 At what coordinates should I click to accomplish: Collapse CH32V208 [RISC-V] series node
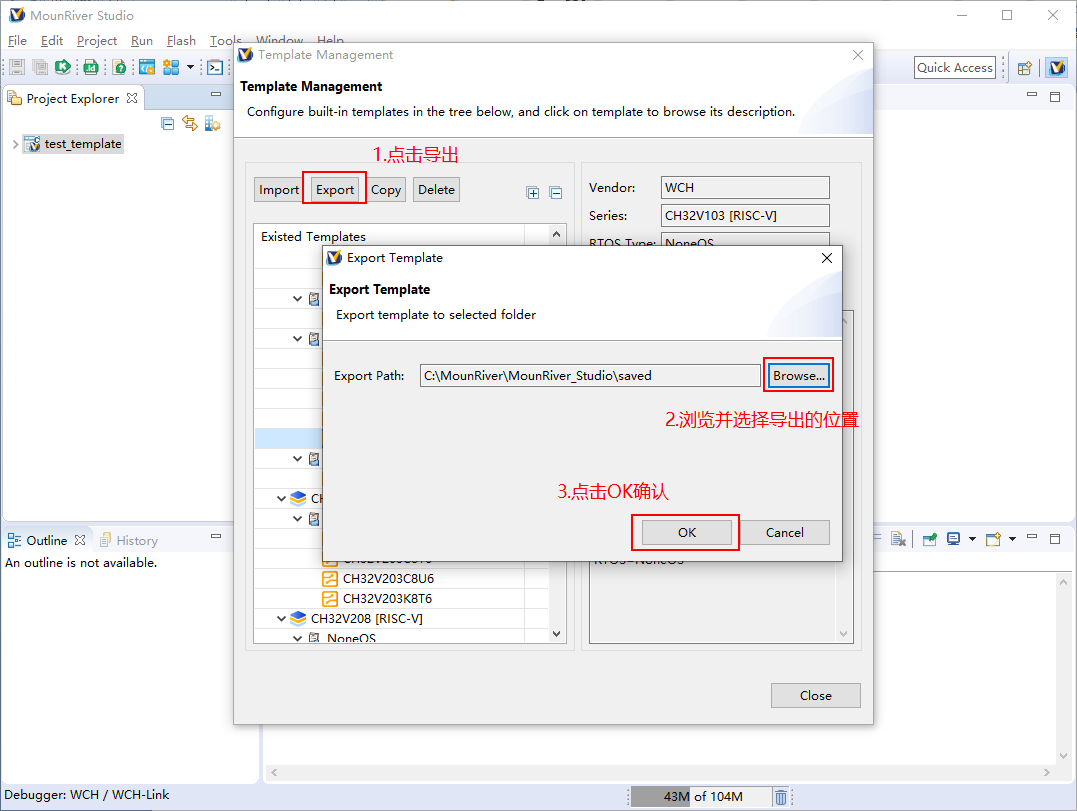pos(282,619)
